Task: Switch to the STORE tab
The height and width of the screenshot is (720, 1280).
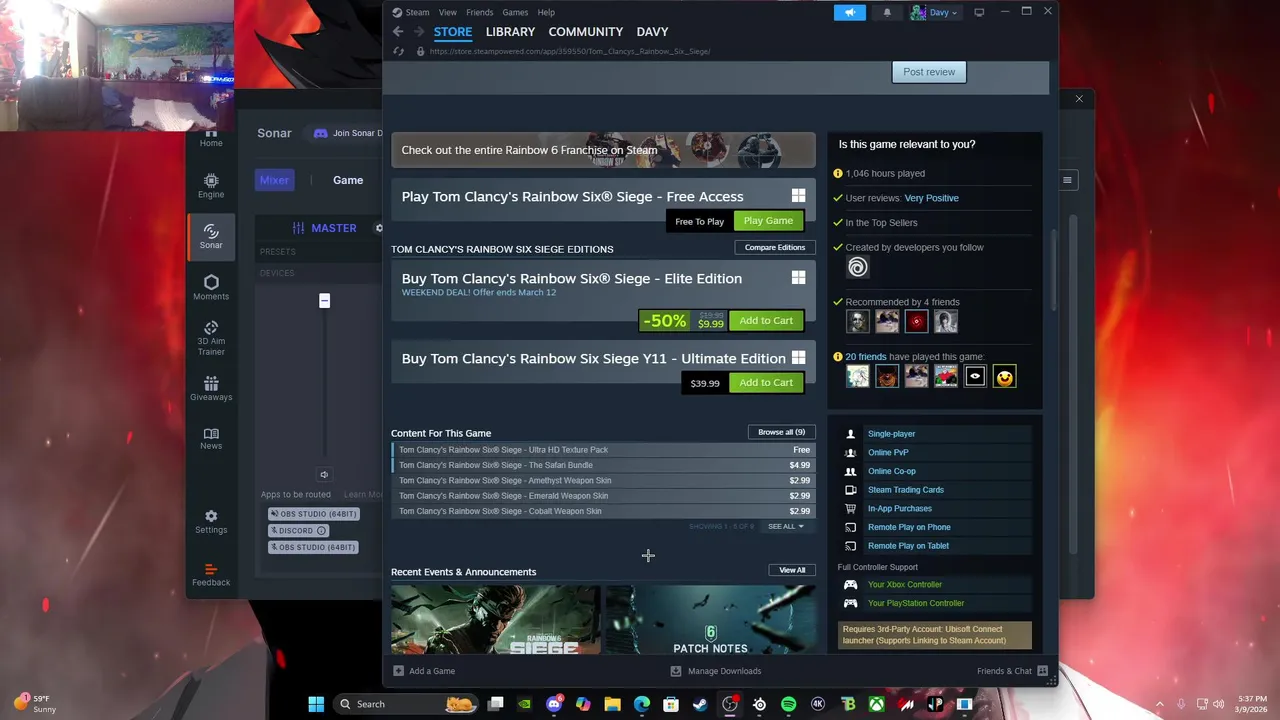Action: click(x=453, y=32)
